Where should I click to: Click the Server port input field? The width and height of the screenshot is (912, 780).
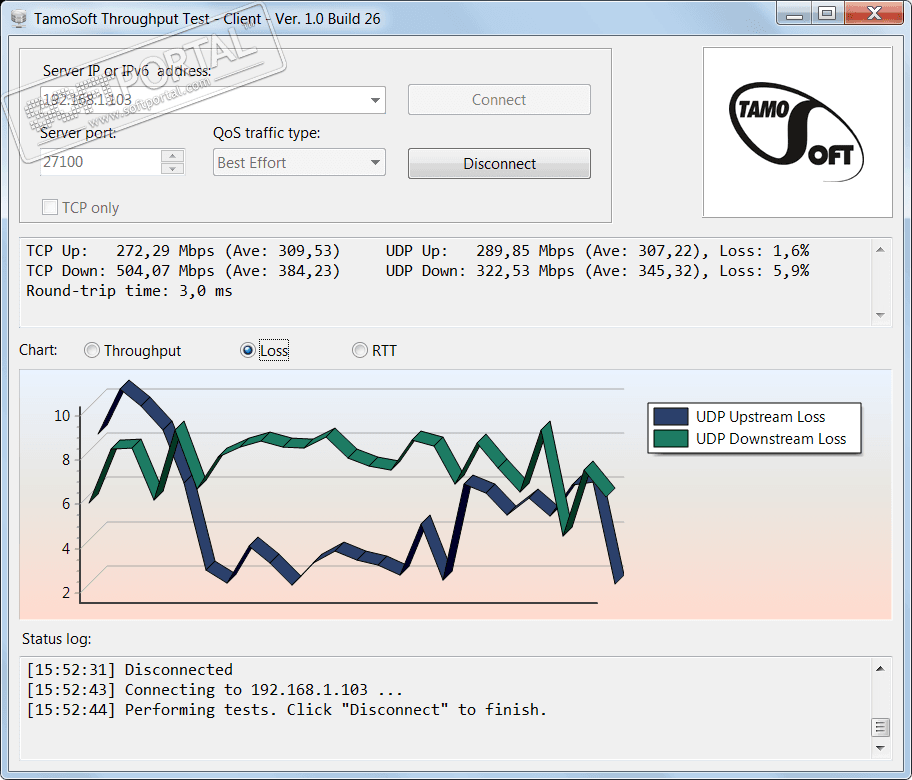(100, 162)
